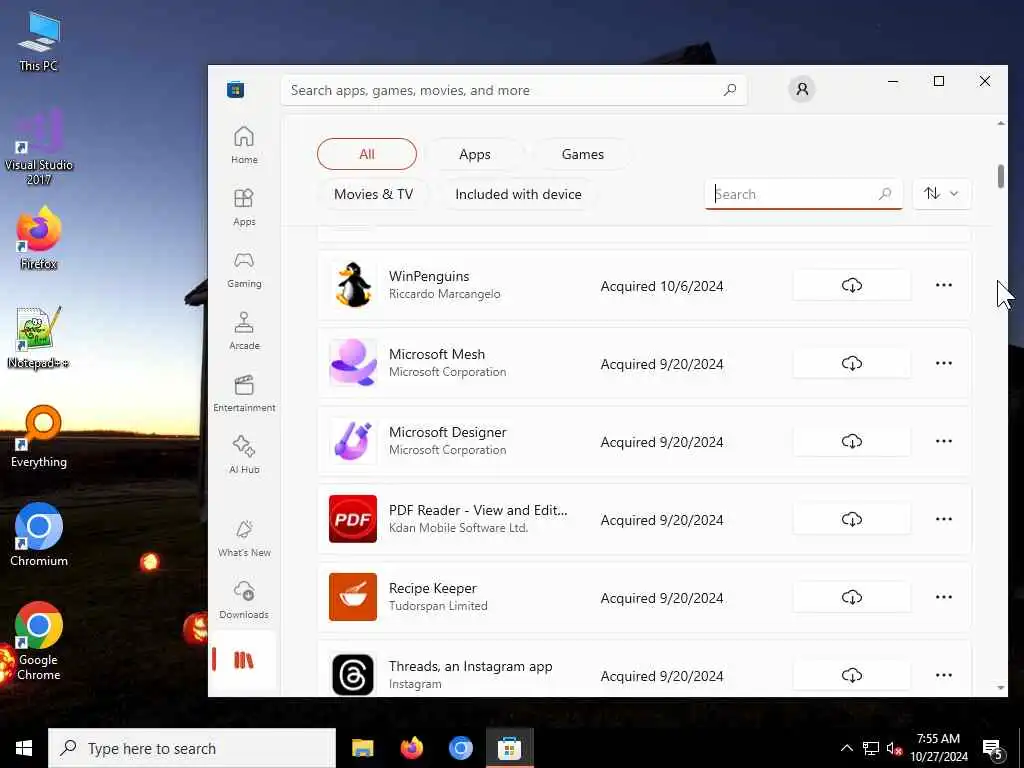
Task: Open the Home section in sidebar
Action: click(244, 145)
